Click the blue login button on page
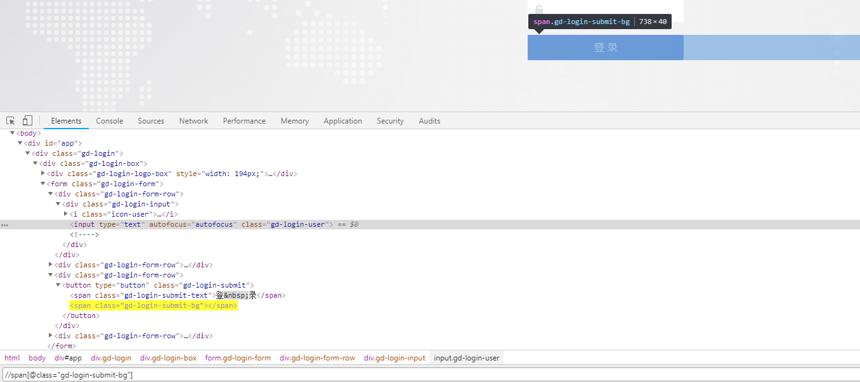 pyautogui.click(x=606, y=47)
